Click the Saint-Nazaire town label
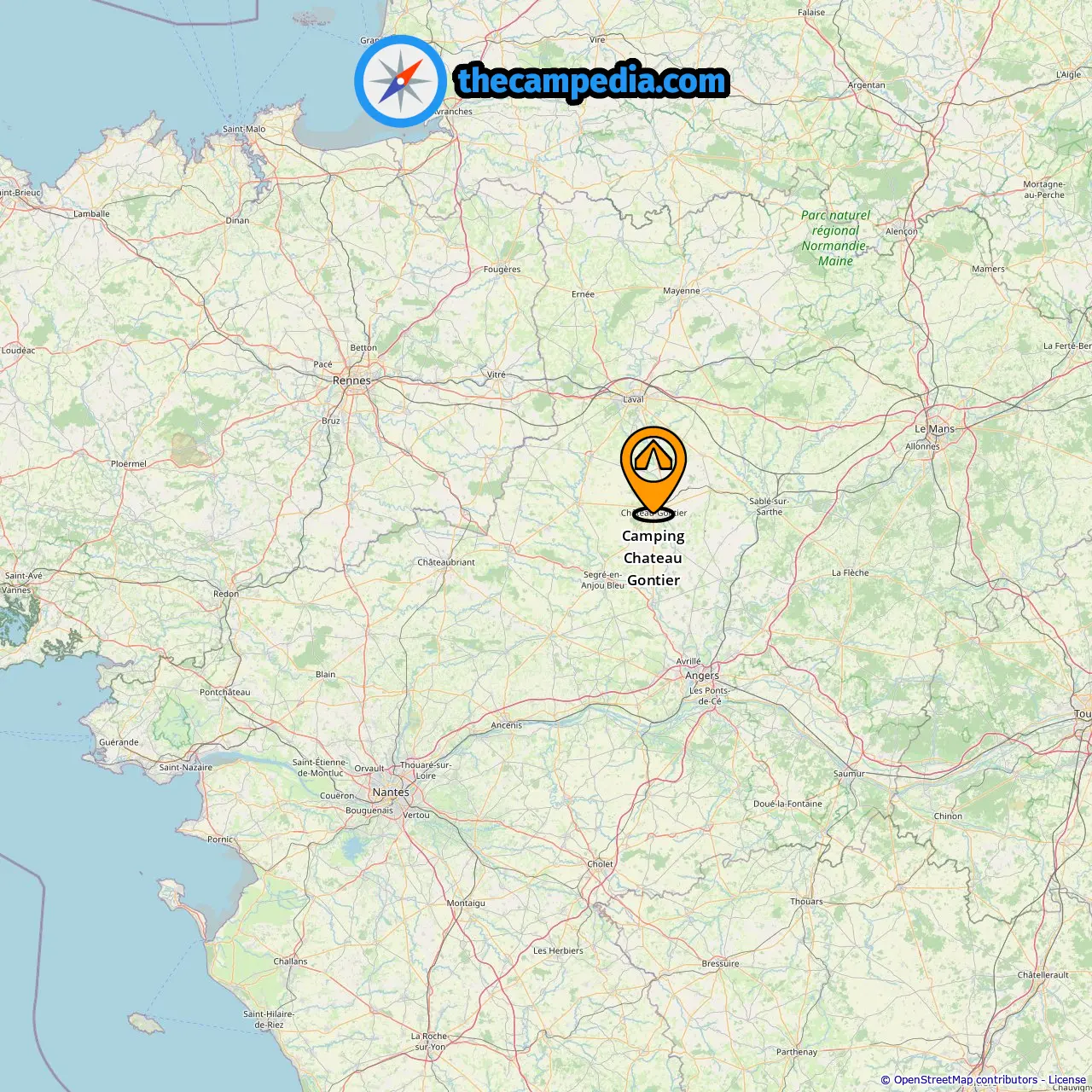The image size is (1092, 1092). point(186,768)
